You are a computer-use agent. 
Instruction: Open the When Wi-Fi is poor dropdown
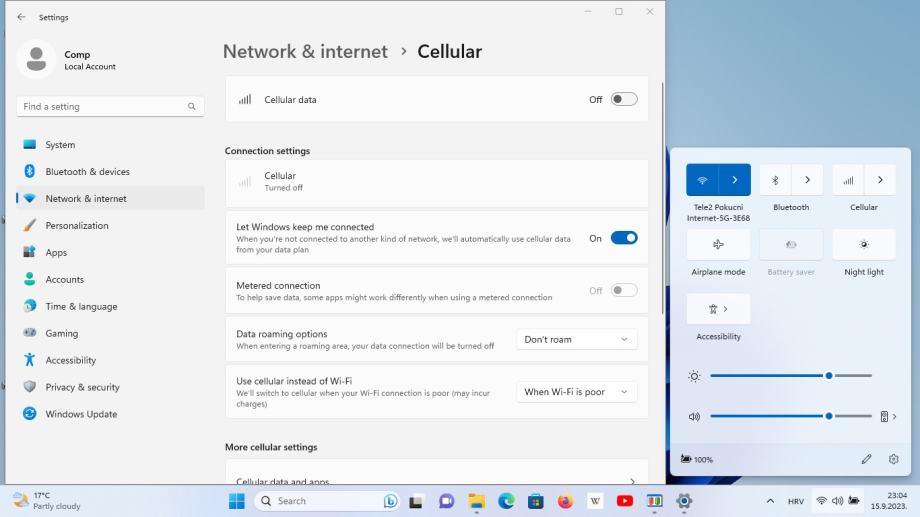point(576,391)
